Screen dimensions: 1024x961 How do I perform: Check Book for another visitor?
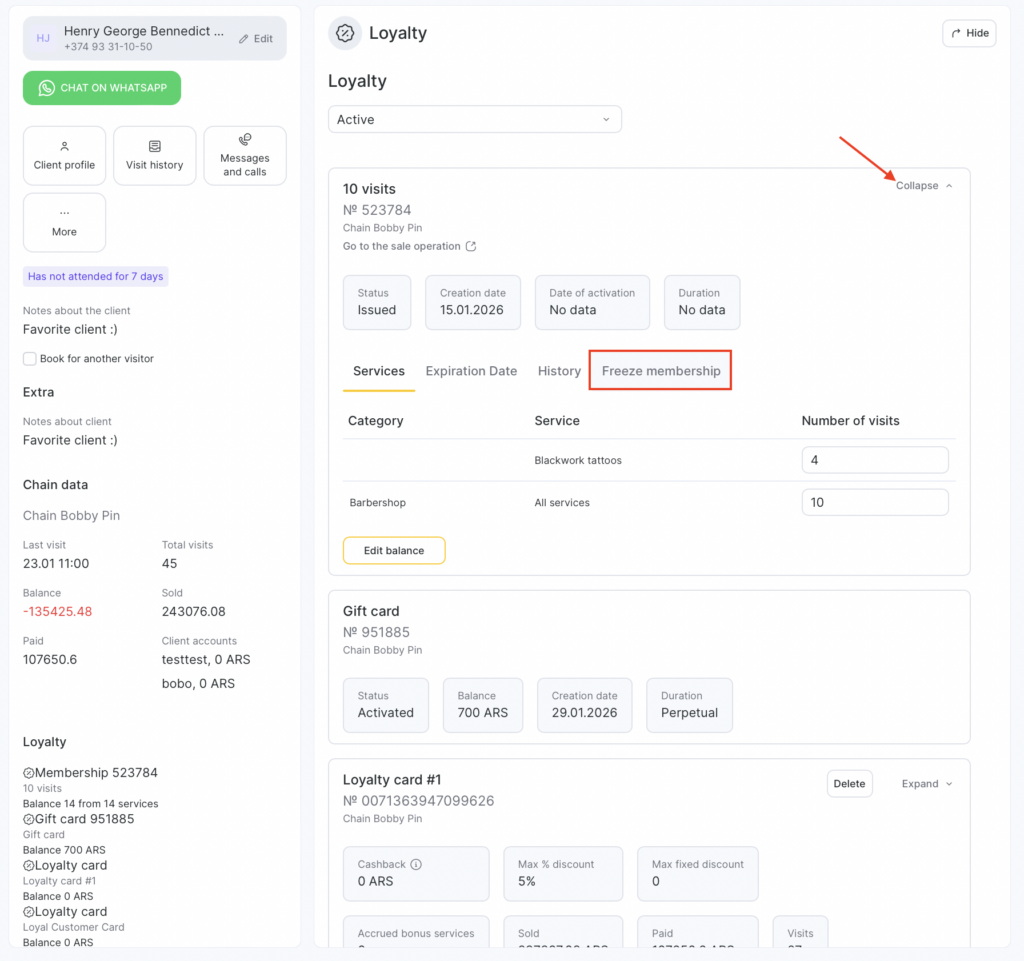click(30, 358)
